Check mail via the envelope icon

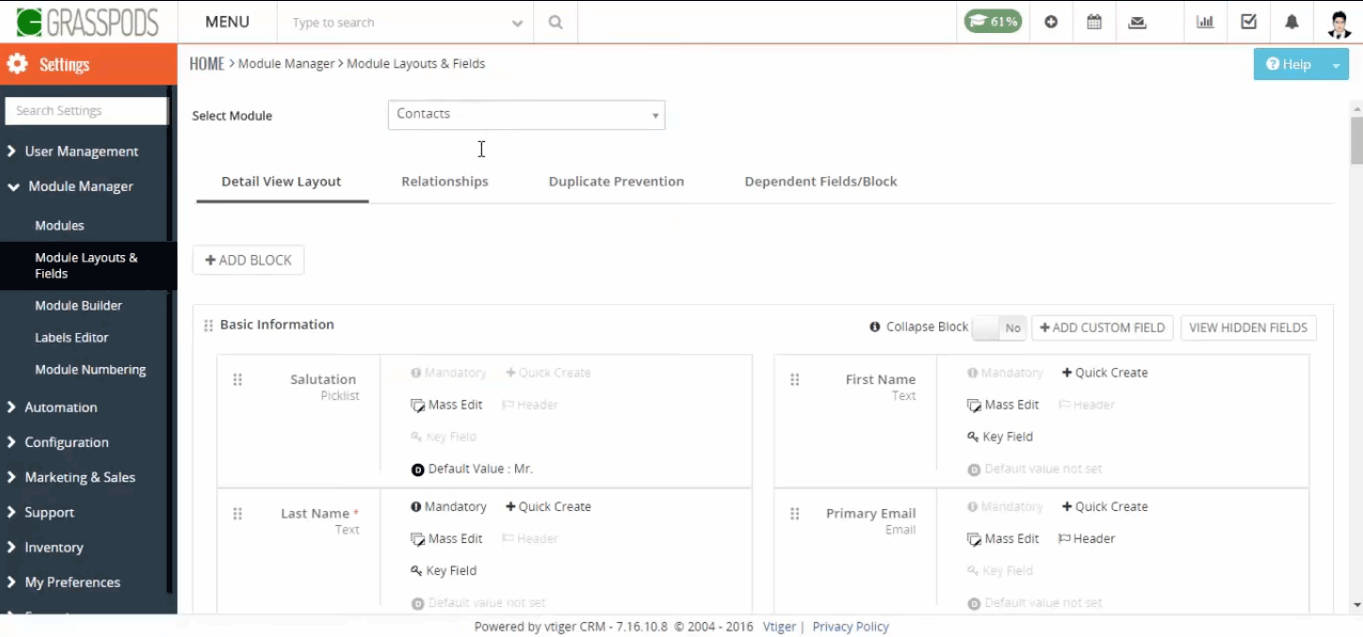1137,21
